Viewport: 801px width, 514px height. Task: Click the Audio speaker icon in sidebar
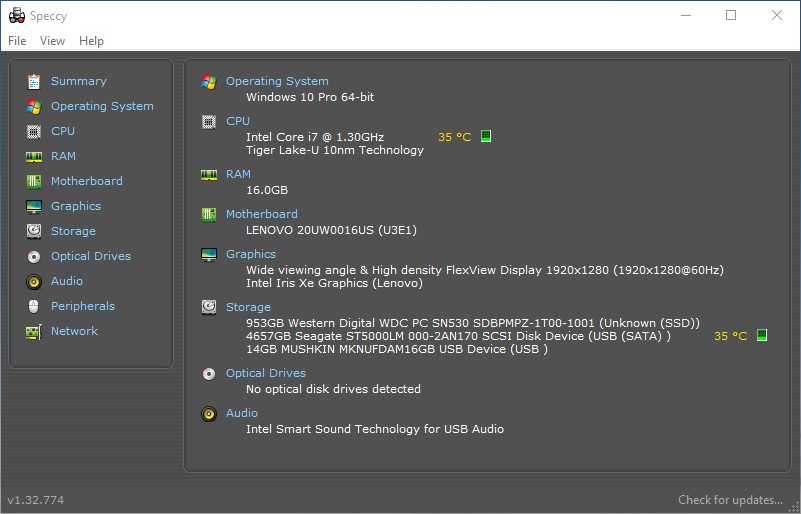point(34,282)
